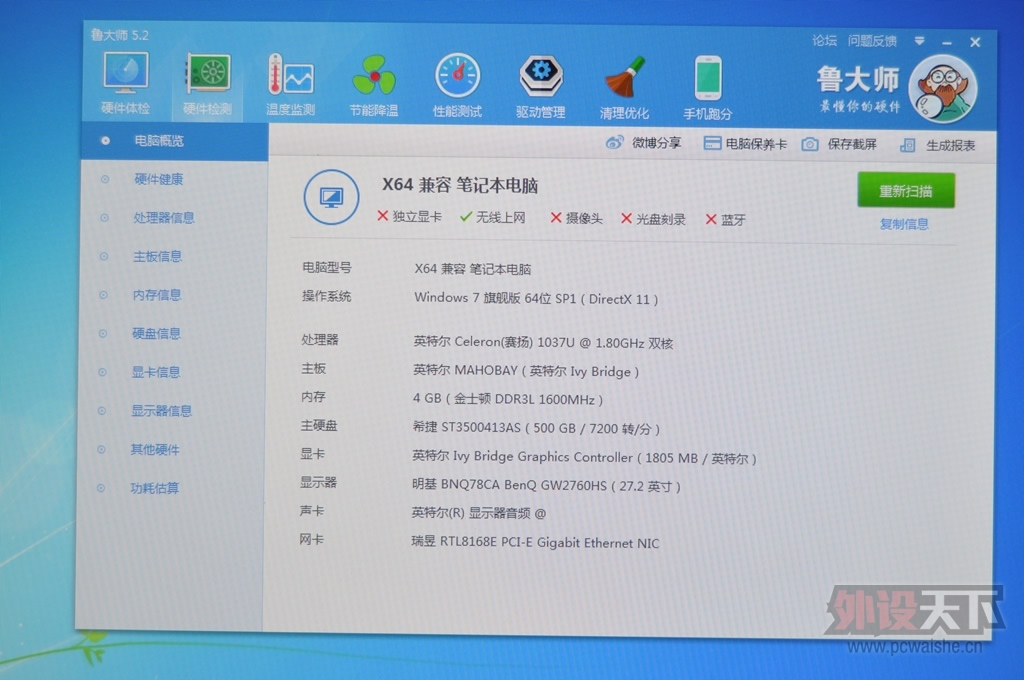Click the X64 兼容 笔记本电脑 heading

[460, 185]
